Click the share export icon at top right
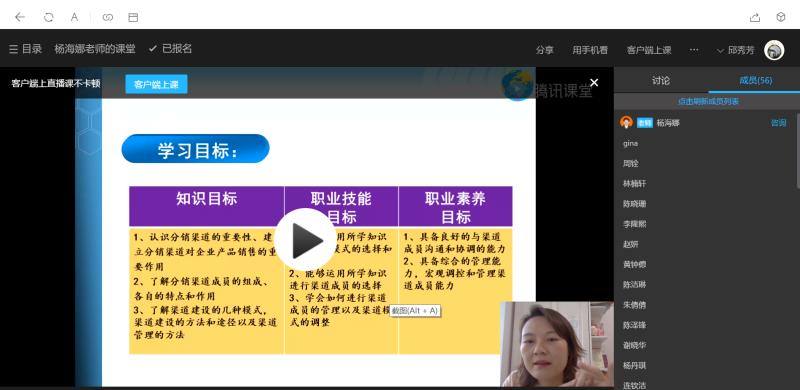 pos(755,17)
